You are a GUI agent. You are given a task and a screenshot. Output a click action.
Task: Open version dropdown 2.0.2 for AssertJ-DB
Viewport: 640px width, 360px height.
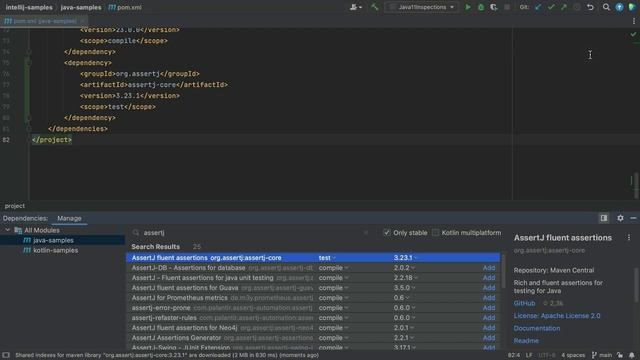pyautogui.click(x=404, y=268)
